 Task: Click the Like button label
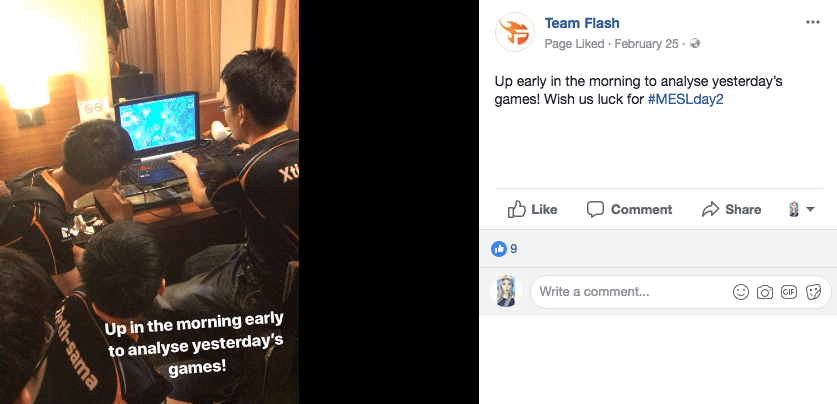pyautogui.click(x=544, y=210)
